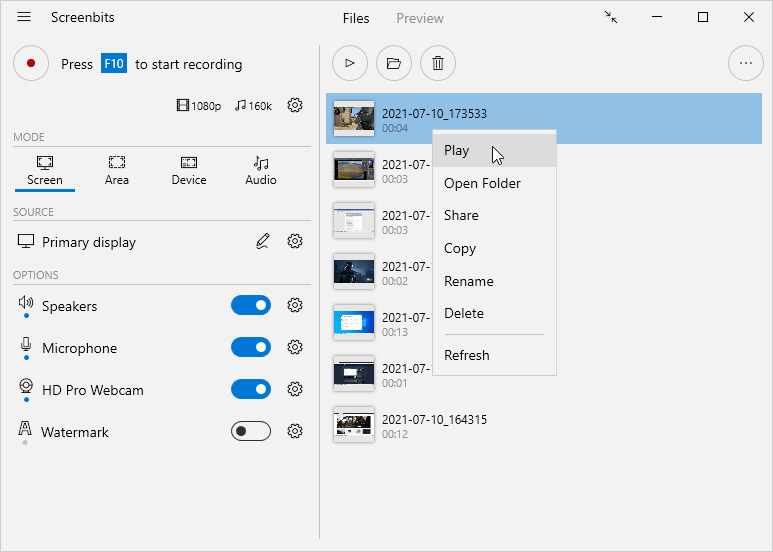Click the 160k audio quality indicator
Image resolution: width=773 pixels, height=552 pixels.
pyautogui.click(x=253, y=105)
